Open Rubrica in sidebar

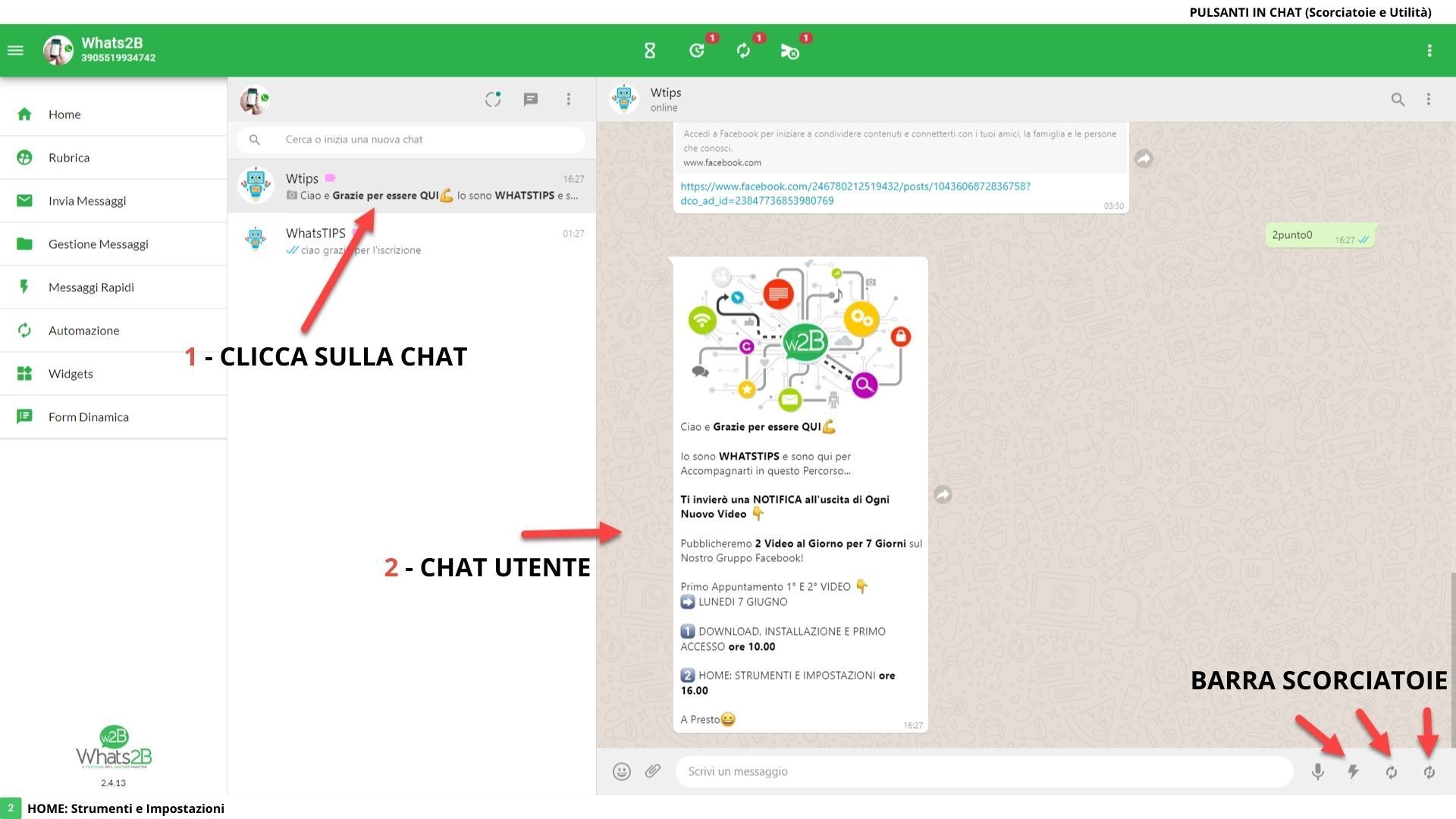click(x=114, y=158)
